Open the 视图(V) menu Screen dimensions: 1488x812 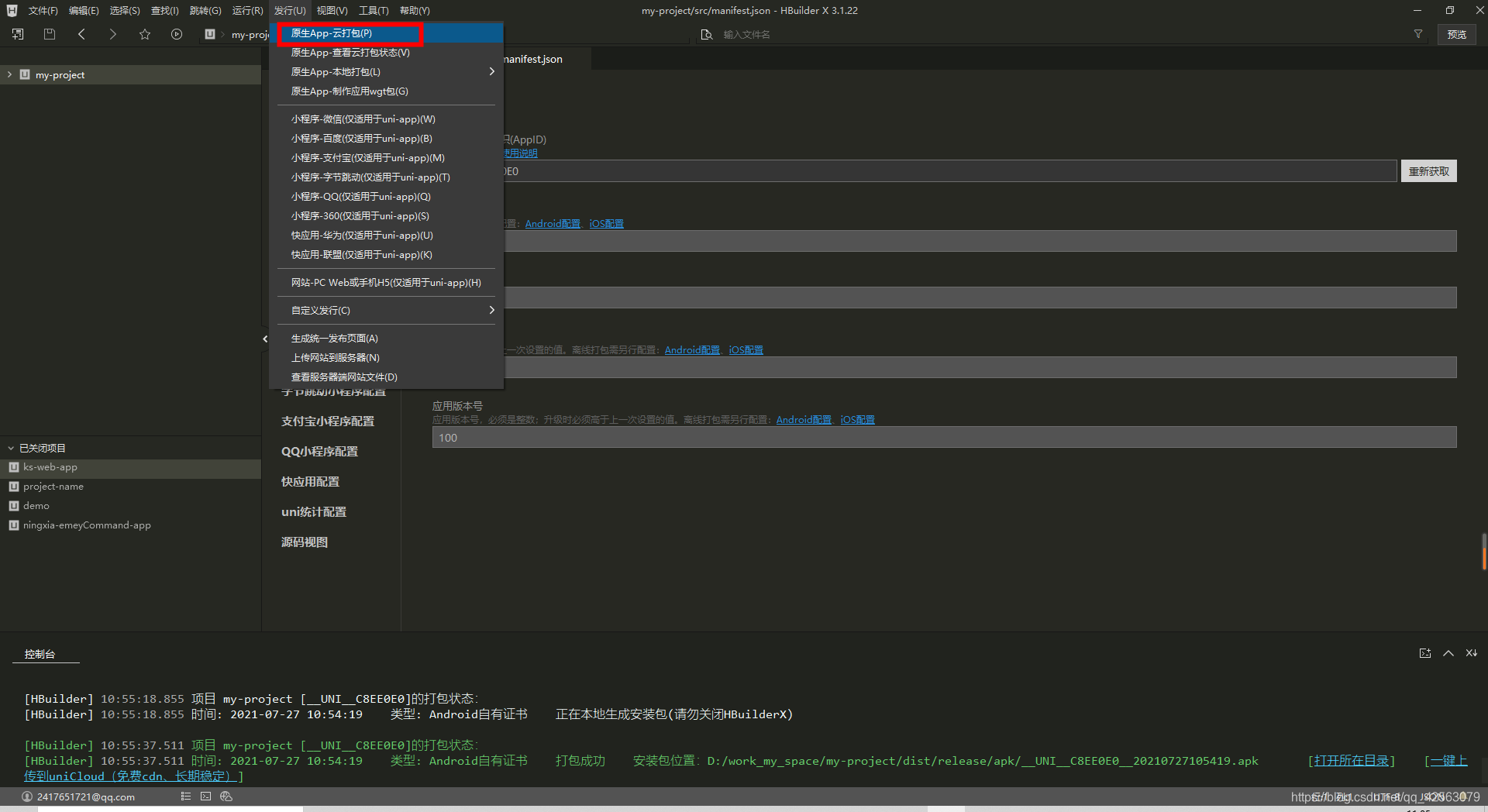tap(332, 11)
